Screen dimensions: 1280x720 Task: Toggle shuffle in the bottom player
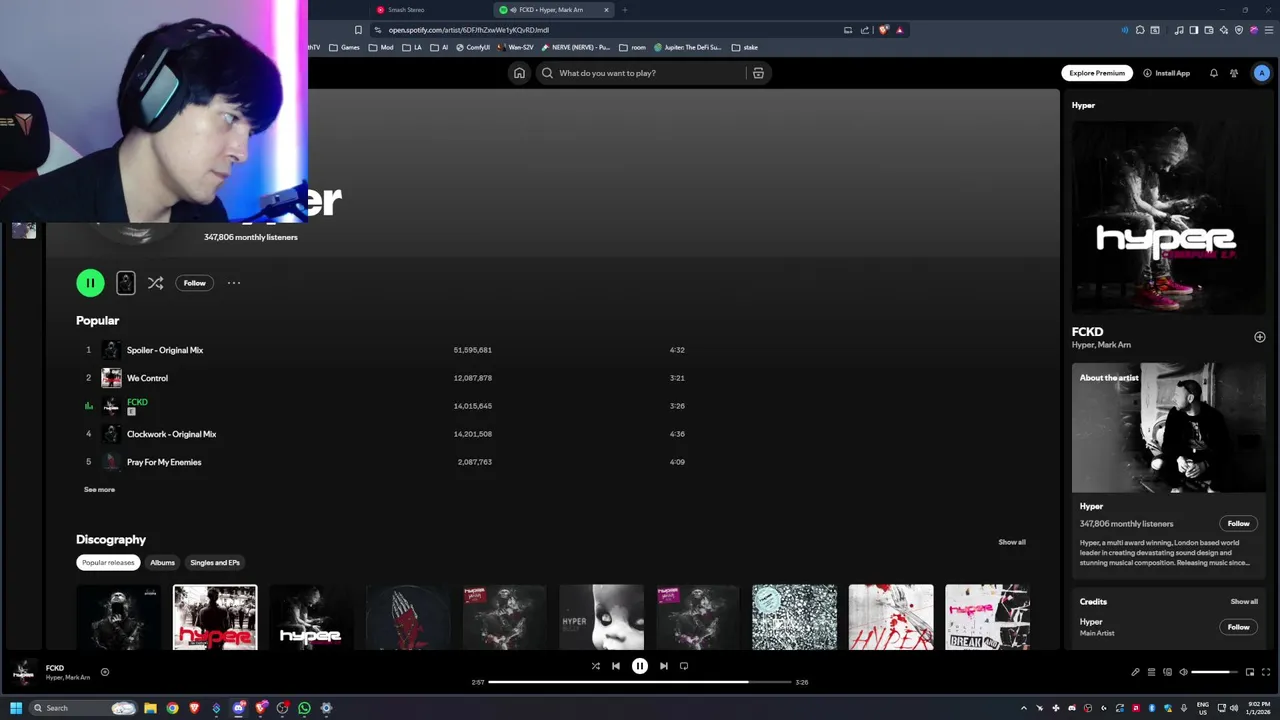pos(595,666)
